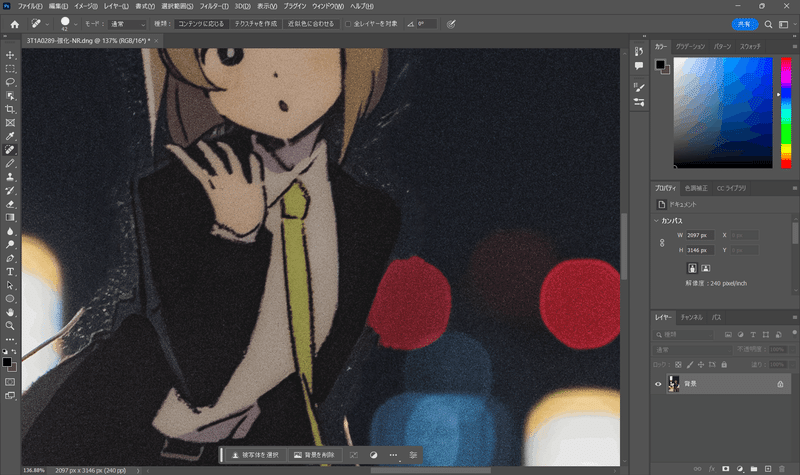The height and width of the screenshot is (475, 800).
Task: Select the Crop tool
Action: point(10,109)
